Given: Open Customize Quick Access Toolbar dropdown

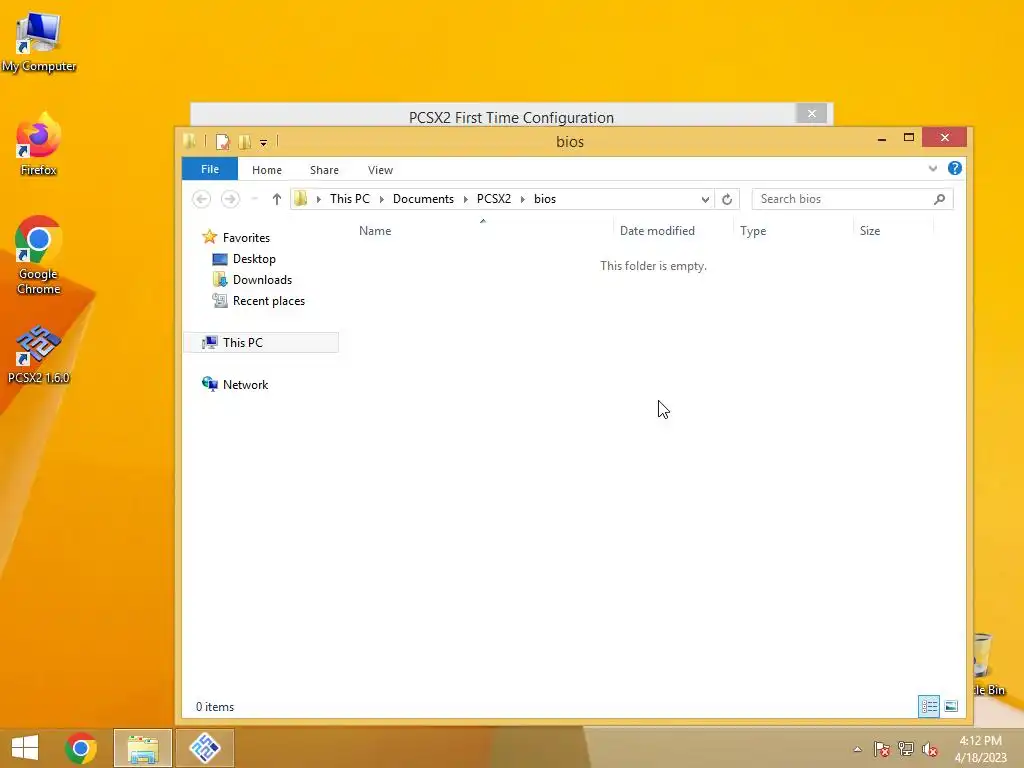Looking at the screenshot, I should [263, 142].
